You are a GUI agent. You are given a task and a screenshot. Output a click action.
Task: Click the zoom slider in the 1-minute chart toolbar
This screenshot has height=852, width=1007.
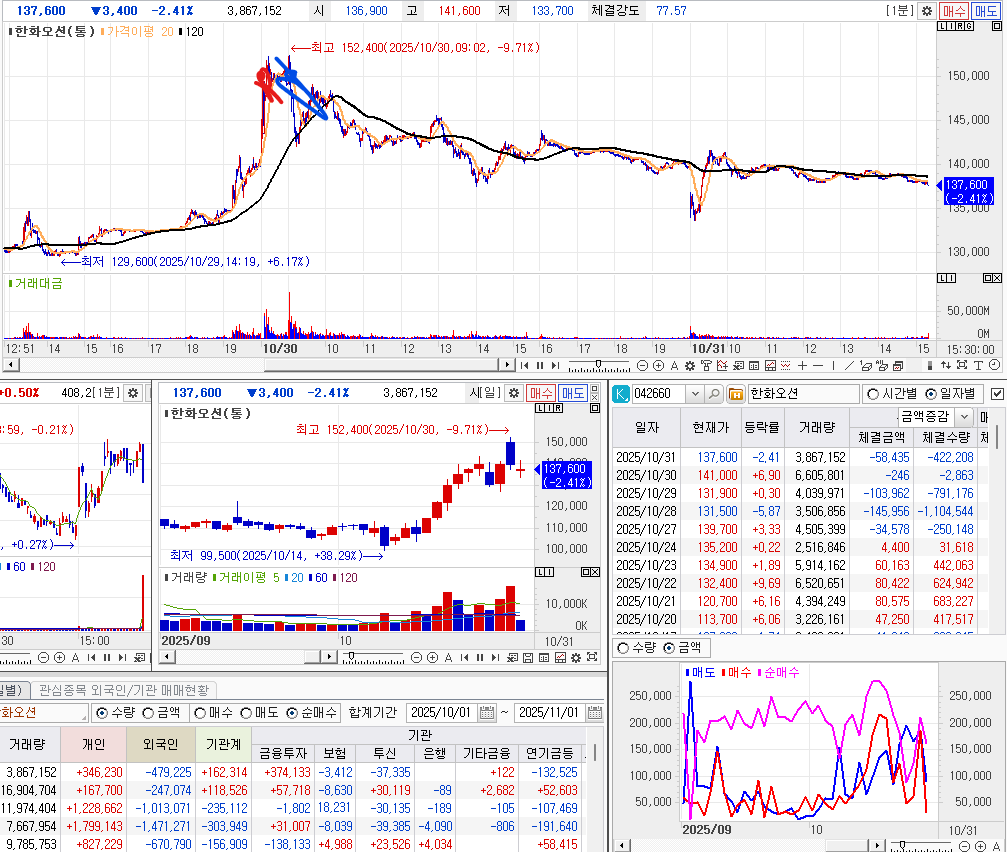[x=599, y=365]
